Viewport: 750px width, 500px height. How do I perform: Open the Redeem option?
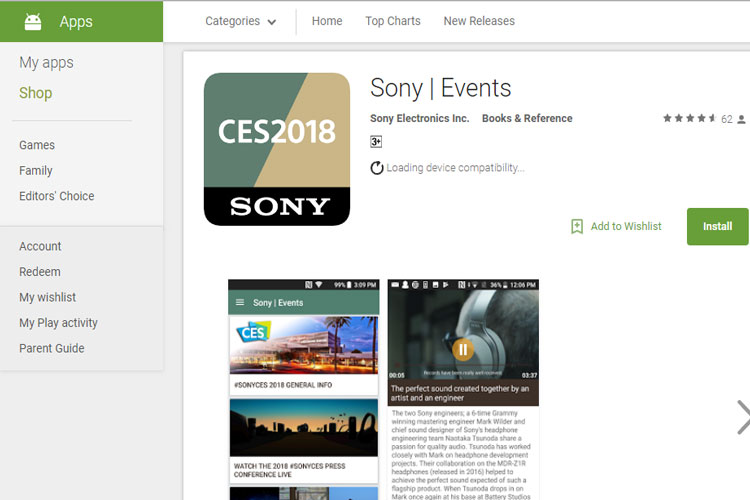[40, 272]
